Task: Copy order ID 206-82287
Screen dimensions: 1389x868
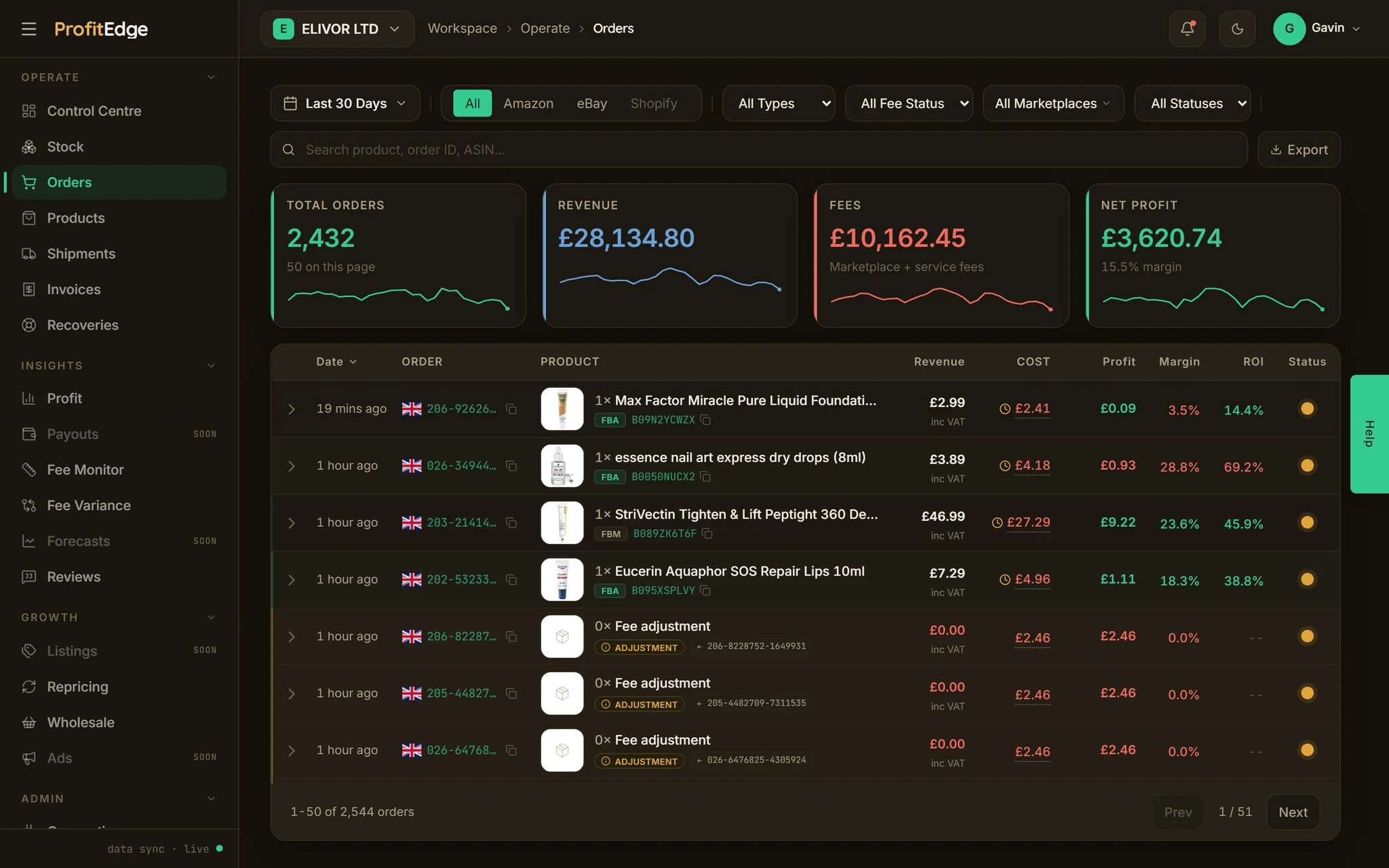Action: point(511,637)
